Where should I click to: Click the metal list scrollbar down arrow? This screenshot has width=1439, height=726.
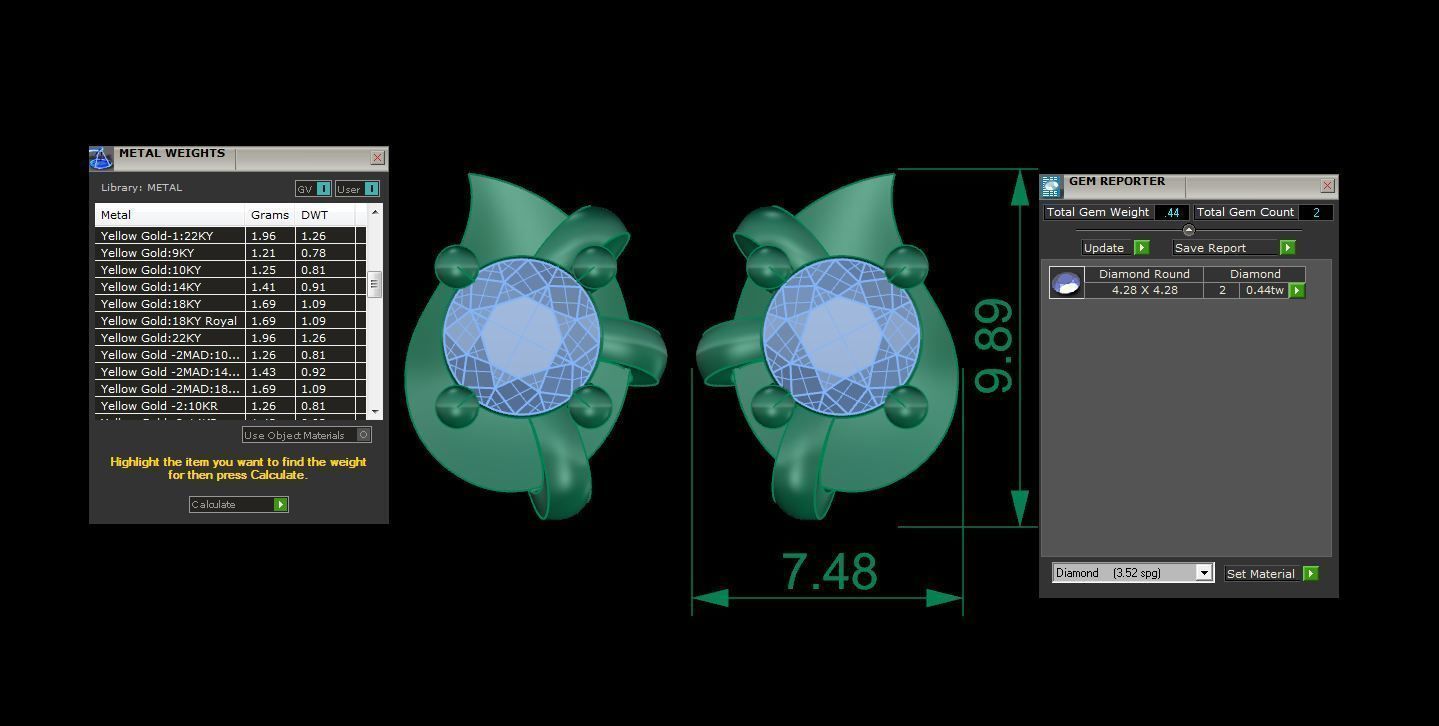pyautogui.click(x=375, y=412)
